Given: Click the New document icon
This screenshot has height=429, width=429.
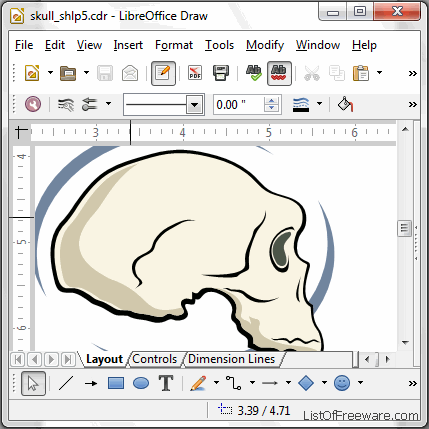Looking at the screenshot, I should 32,73.
